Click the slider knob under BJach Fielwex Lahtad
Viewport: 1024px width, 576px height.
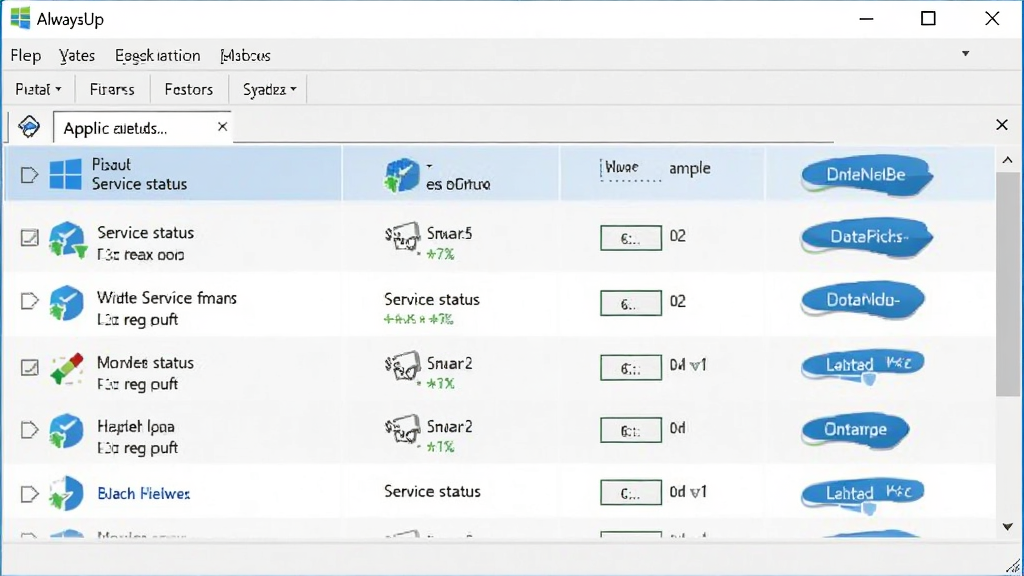point(869,507)
